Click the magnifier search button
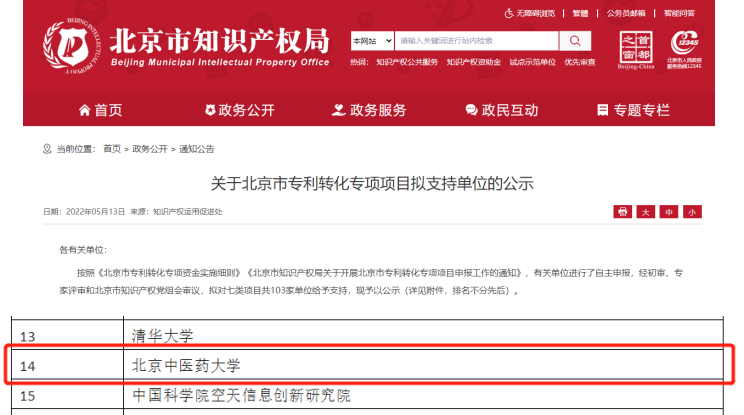The image size is (744, 415). tap(575, 41)
